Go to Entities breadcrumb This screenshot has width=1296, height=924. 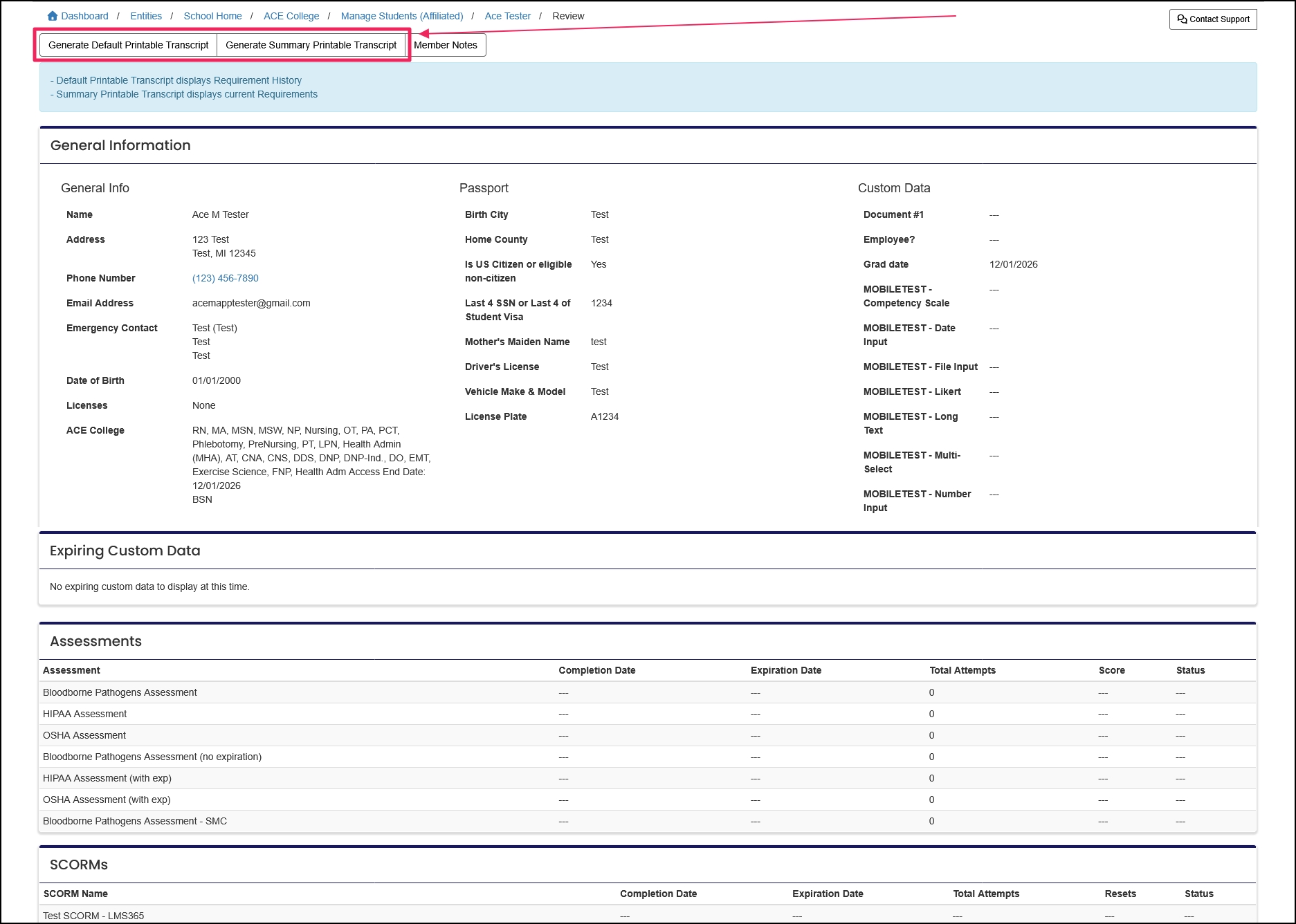[x=146, y=16]
